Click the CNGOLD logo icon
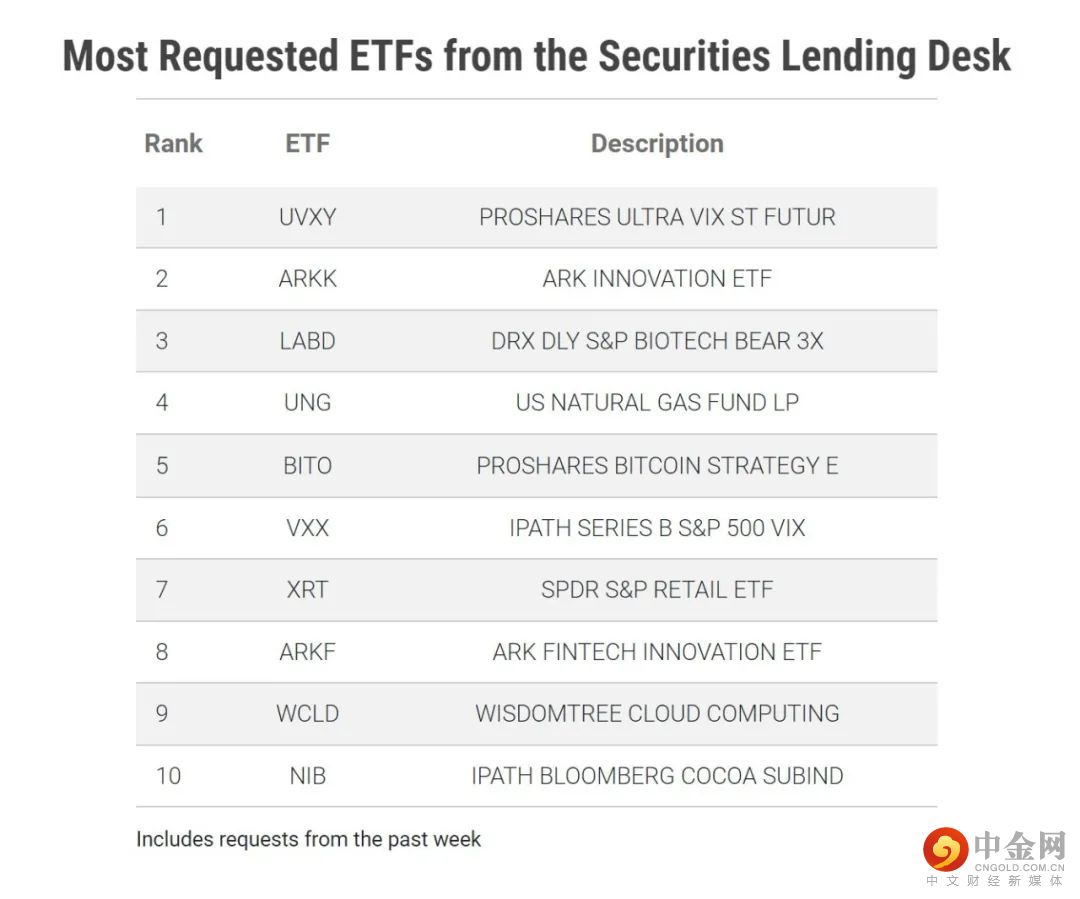 click(944, 850)
